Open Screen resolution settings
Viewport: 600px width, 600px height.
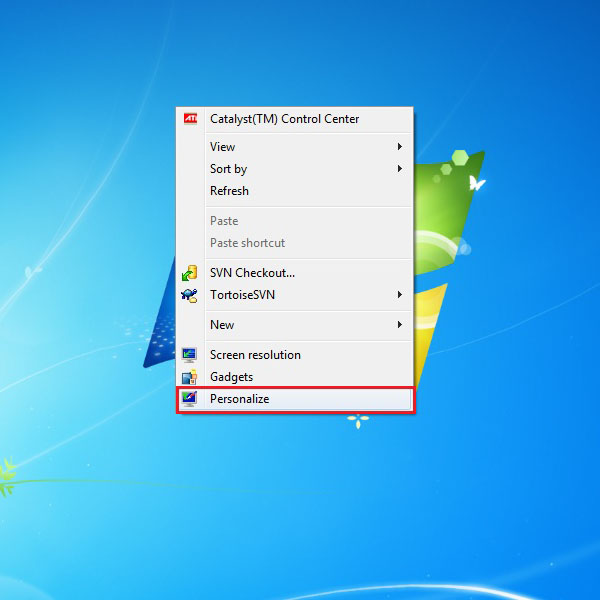(x=295, y=355)
